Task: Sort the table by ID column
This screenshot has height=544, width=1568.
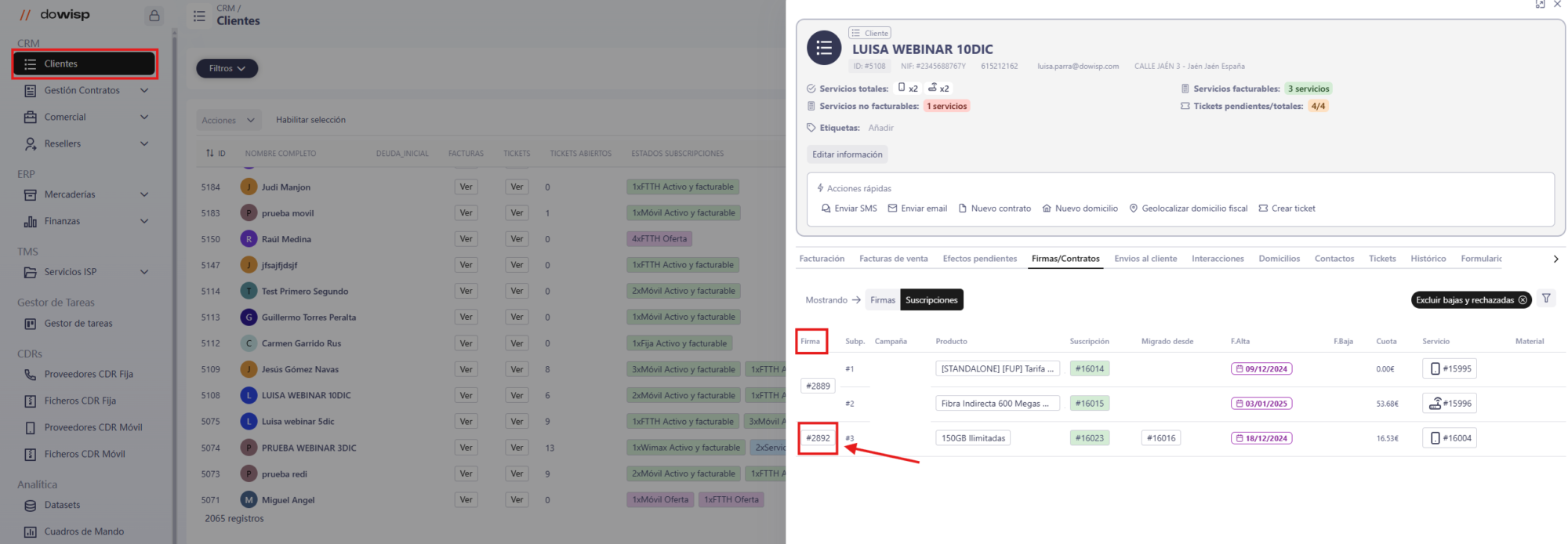Action: [x=216, y=154]
